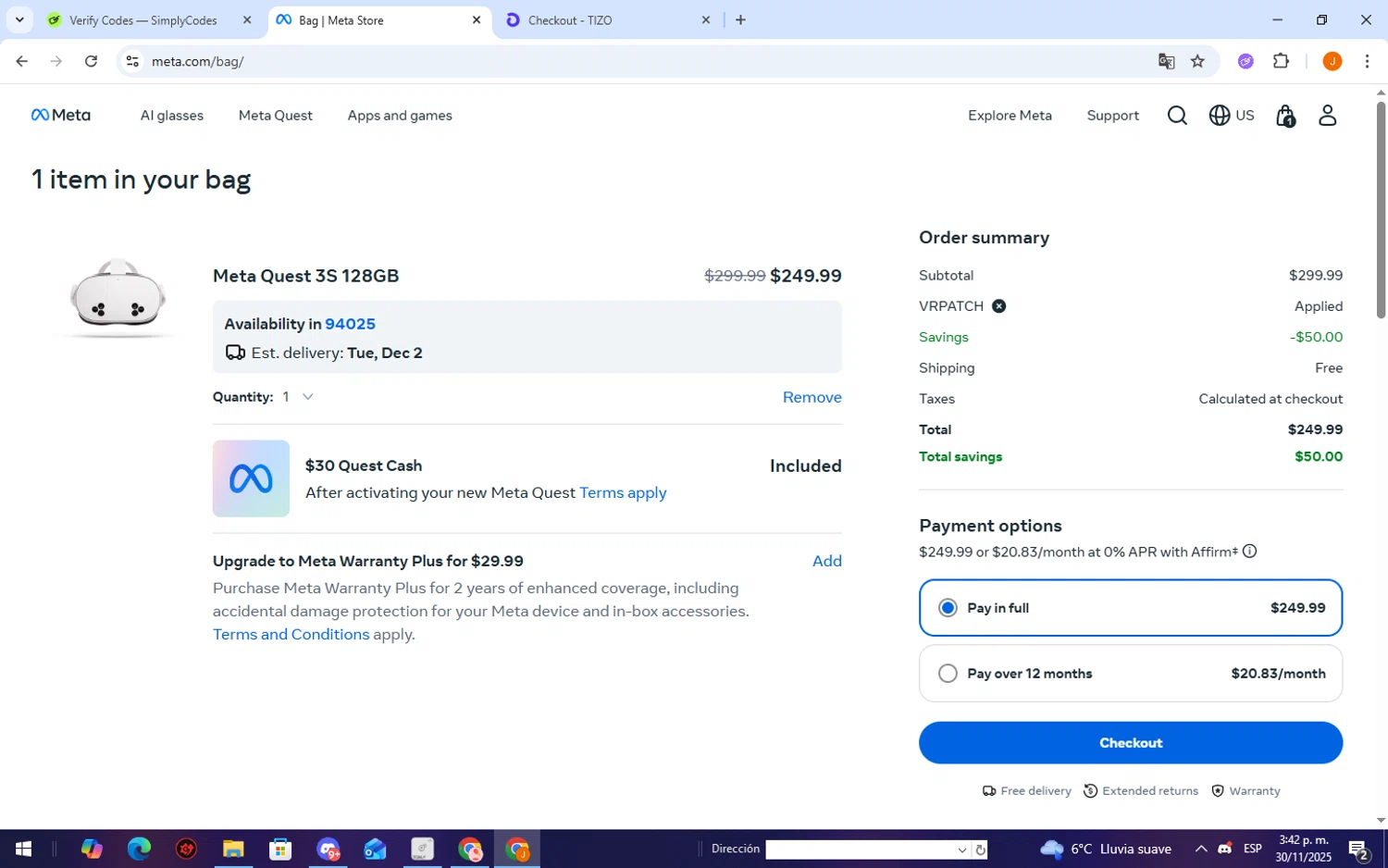Click the Meta Quest 3S 128GB title

[305, 276]
